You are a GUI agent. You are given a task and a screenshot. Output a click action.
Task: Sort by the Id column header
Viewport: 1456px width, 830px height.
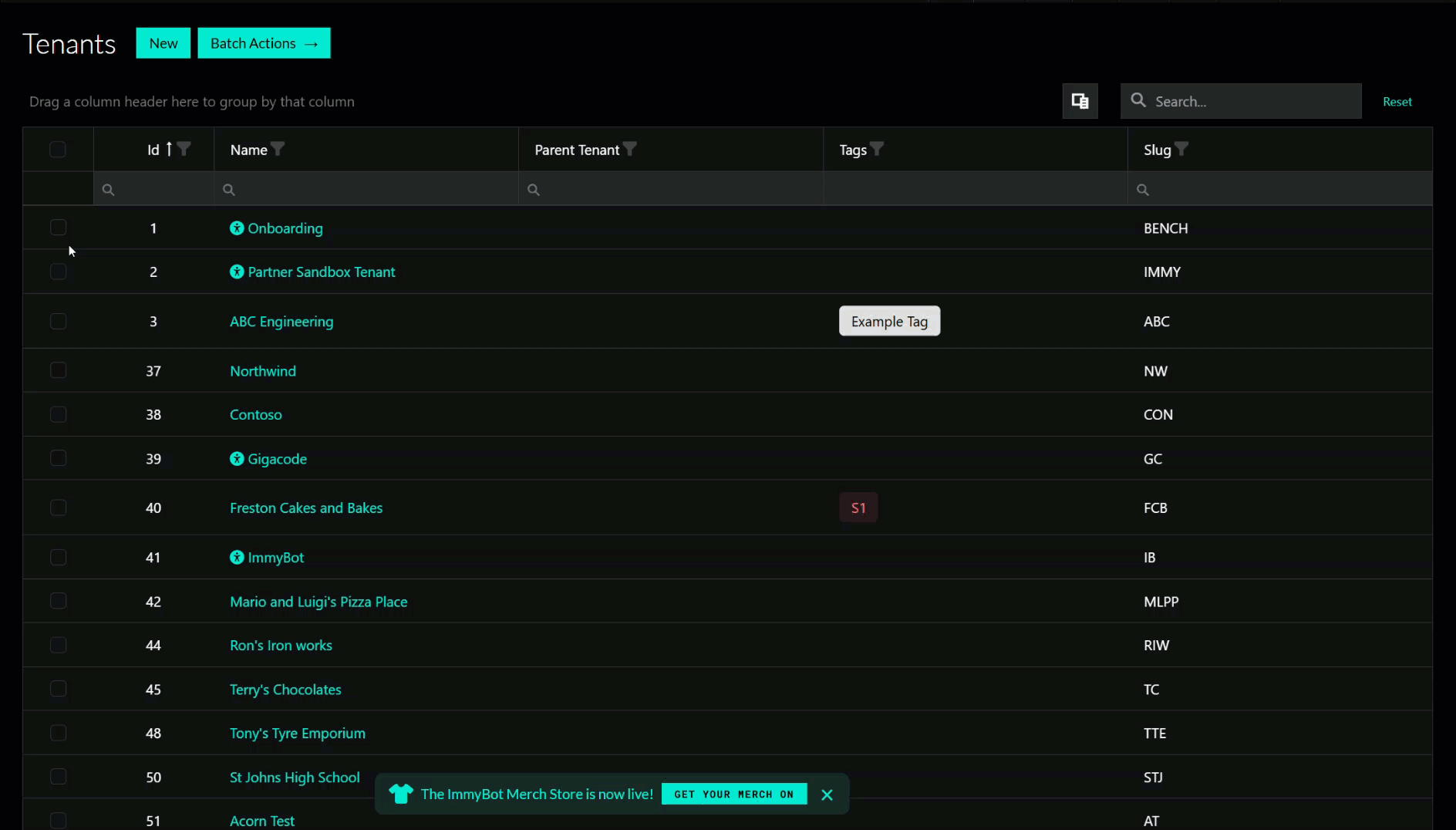(x=153, y=150)
